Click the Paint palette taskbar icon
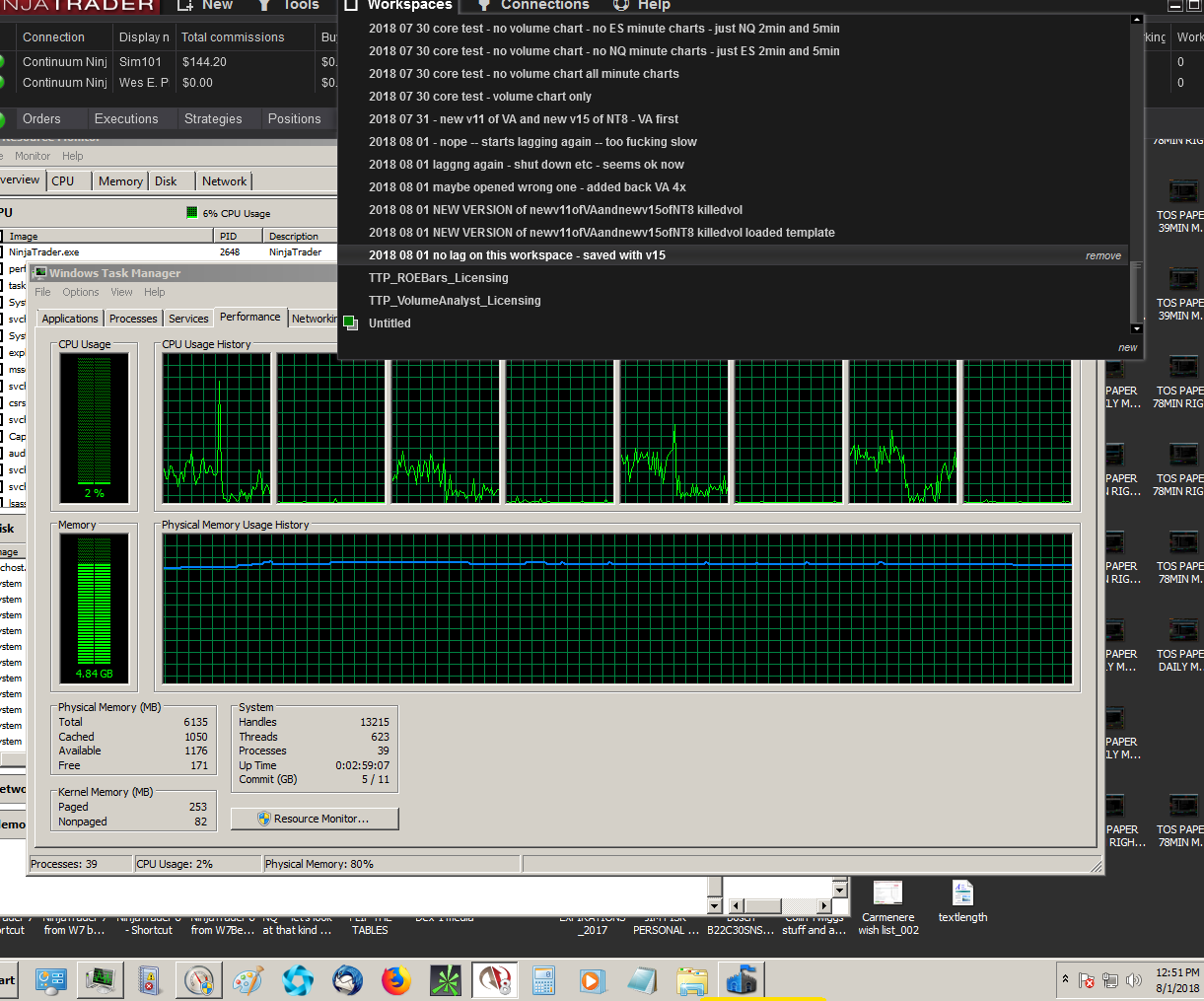Viewport: 1204px width, 1001px height. [248, 980]
